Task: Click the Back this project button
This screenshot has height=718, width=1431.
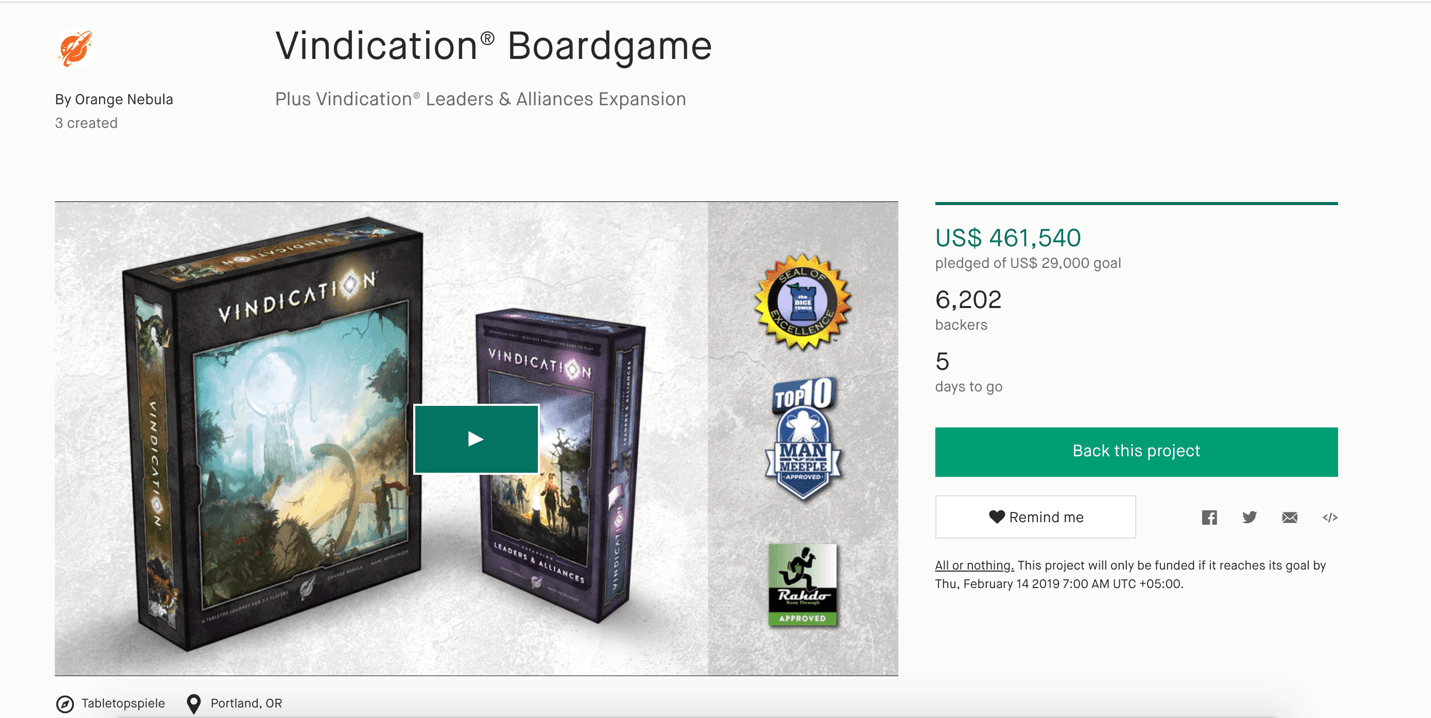Action: [x=1136, y=451]
